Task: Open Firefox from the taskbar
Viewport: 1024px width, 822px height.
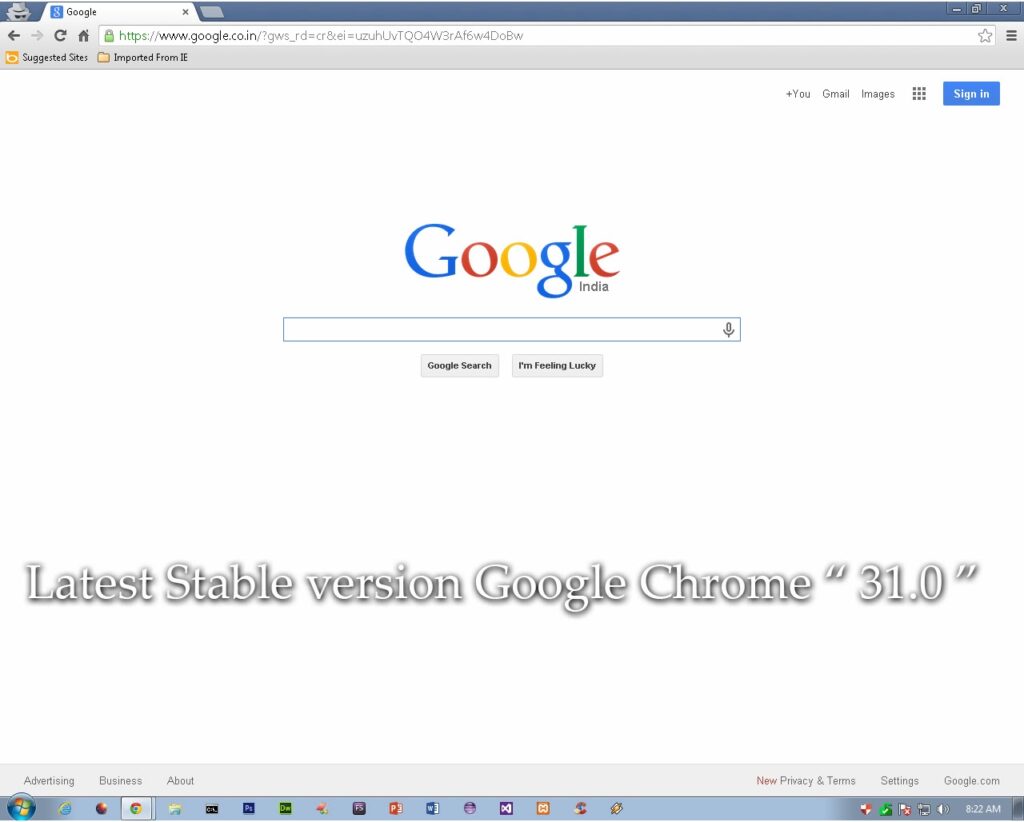Action: tap(101, 808)
